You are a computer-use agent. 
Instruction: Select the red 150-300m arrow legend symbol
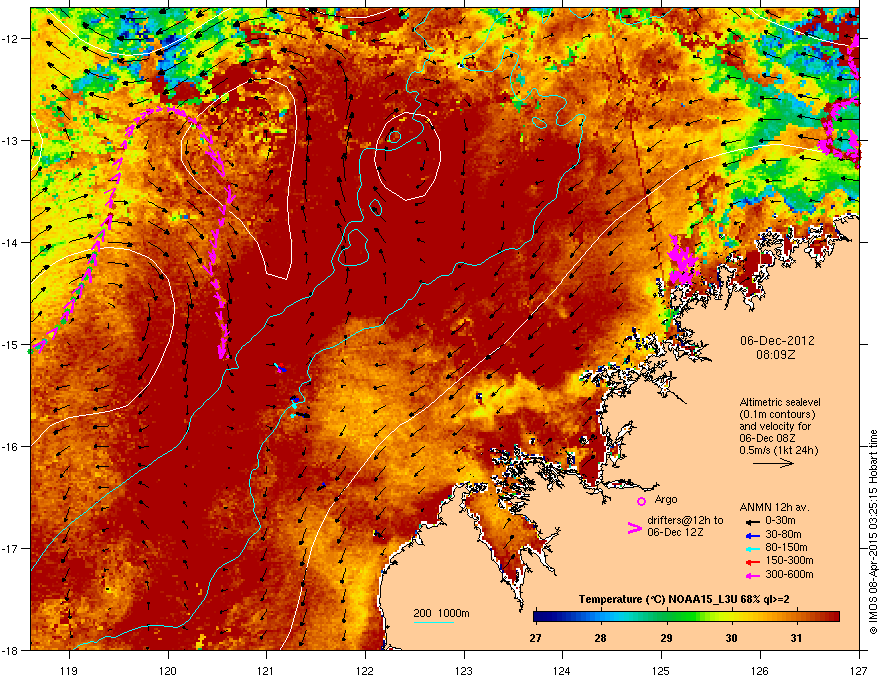(x=752, y=561)
